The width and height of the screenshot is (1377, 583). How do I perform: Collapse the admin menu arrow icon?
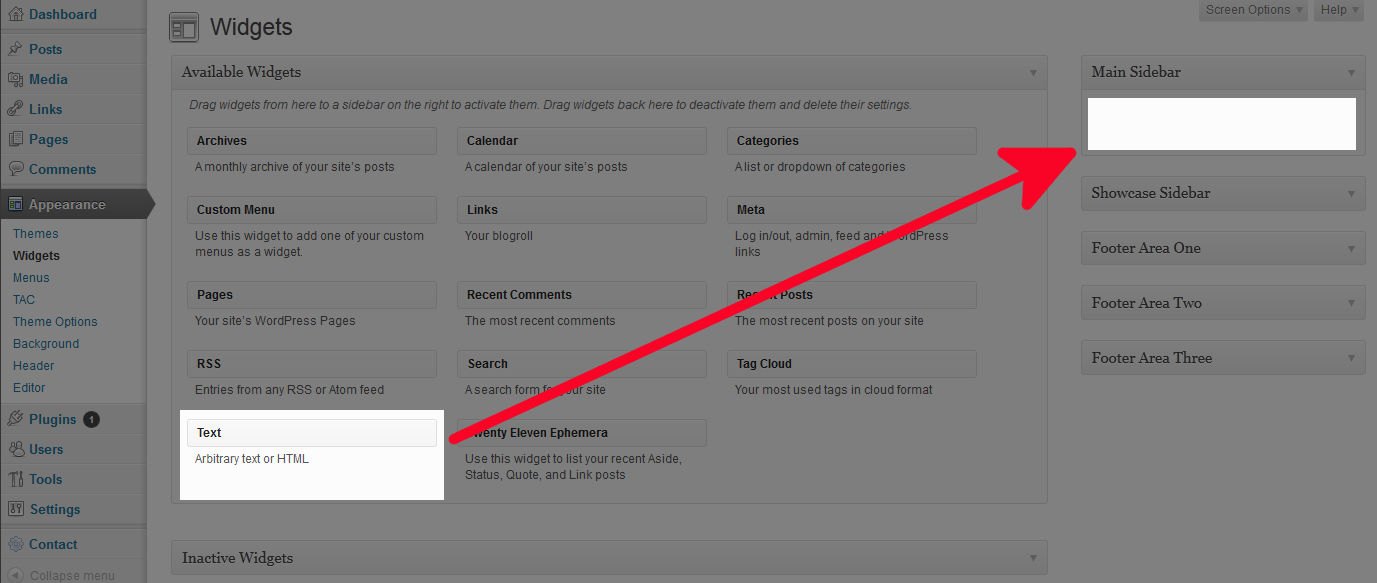pyautogui.click(x=15, y=575)
